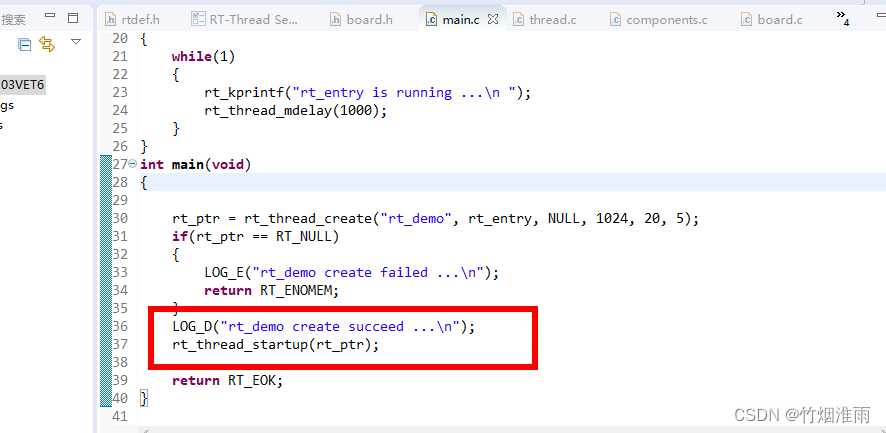Open the left panel View Menu triangle
The image size is (886, 433).
coord(76,41)
